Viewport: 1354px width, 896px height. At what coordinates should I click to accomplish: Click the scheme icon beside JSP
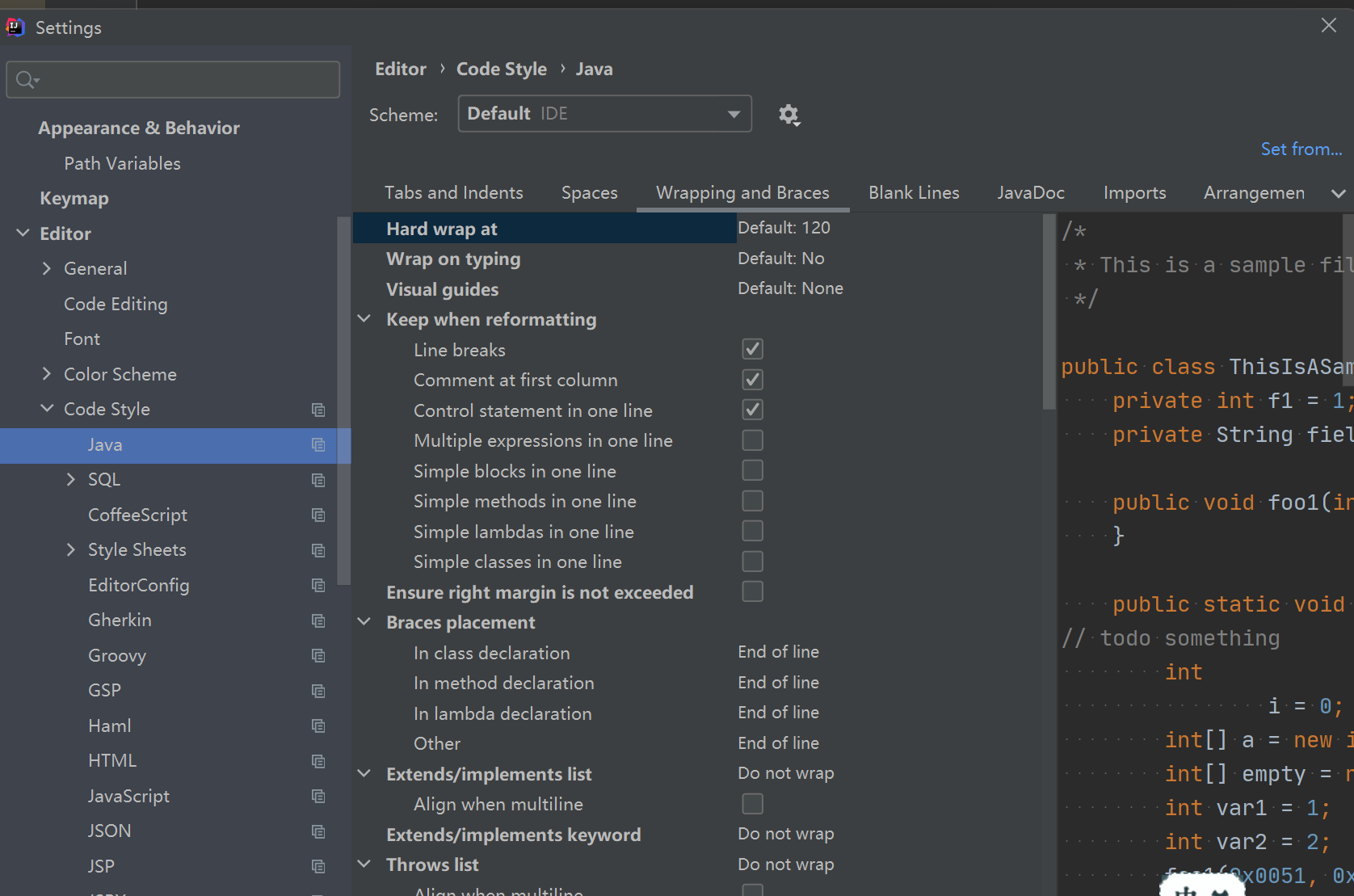(318, 867)
